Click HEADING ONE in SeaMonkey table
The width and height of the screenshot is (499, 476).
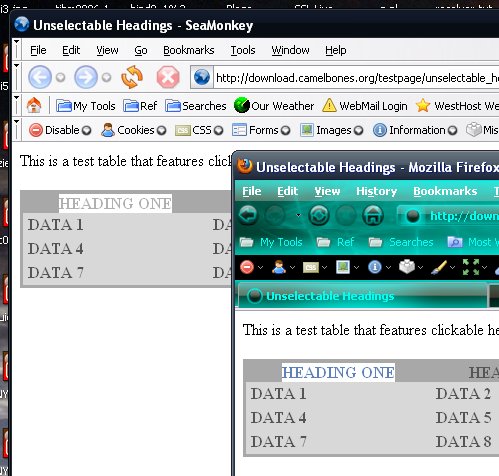click(115, 203)
